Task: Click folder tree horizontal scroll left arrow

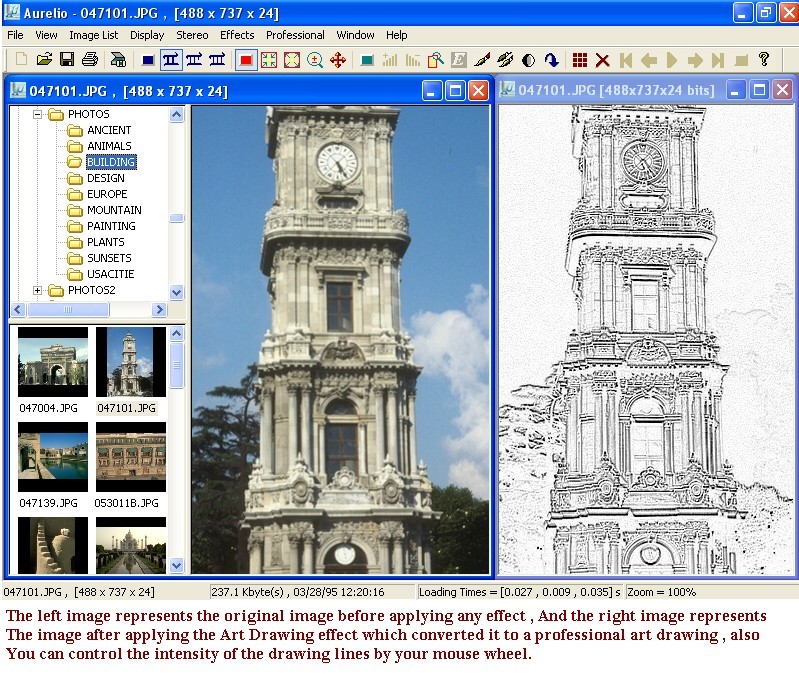Action: click(18, 309)
